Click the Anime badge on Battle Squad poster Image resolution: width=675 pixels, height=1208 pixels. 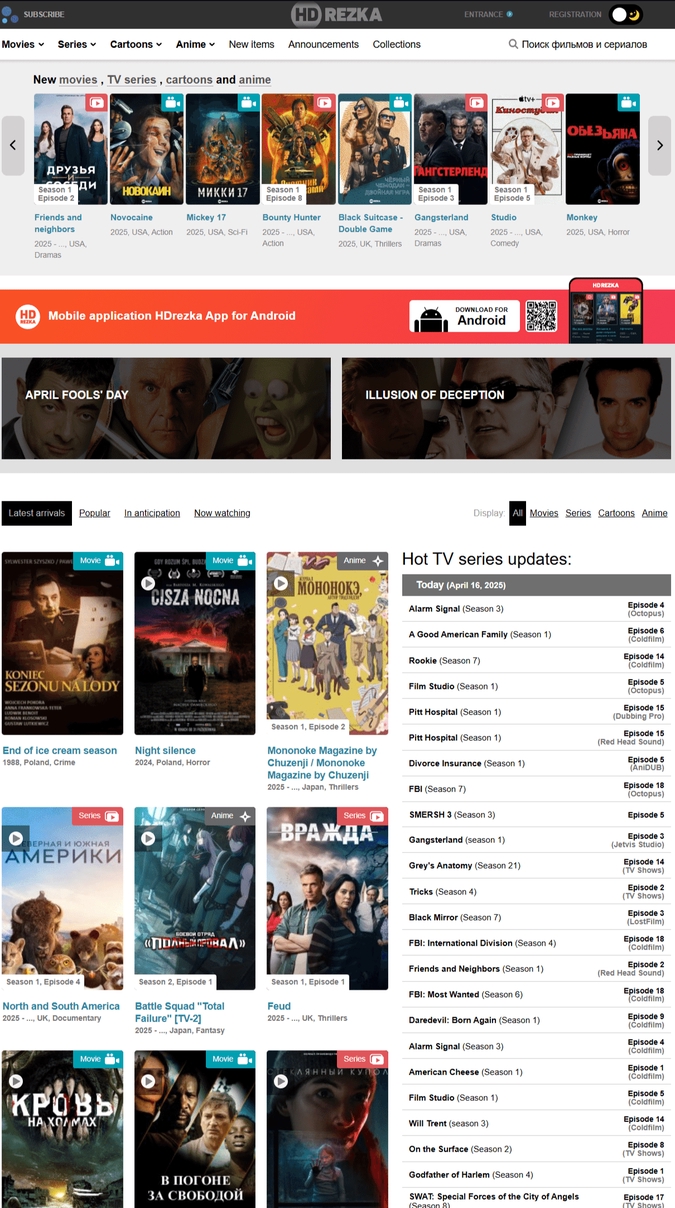[231, 816]
